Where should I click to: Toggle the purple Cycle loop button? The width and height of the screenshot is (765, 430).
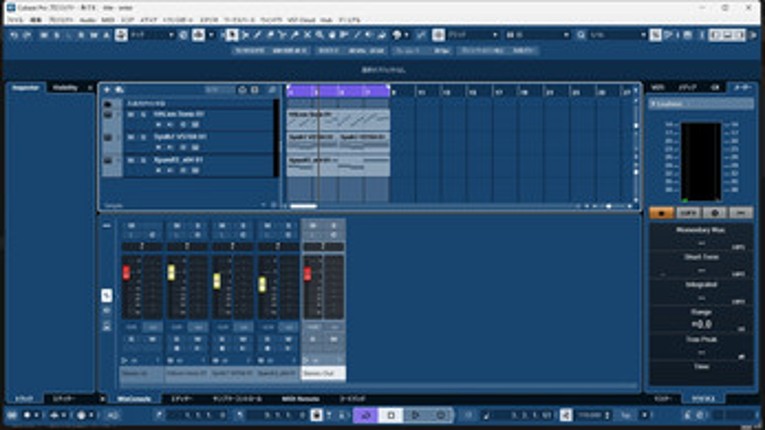click(x=366, y=415)
